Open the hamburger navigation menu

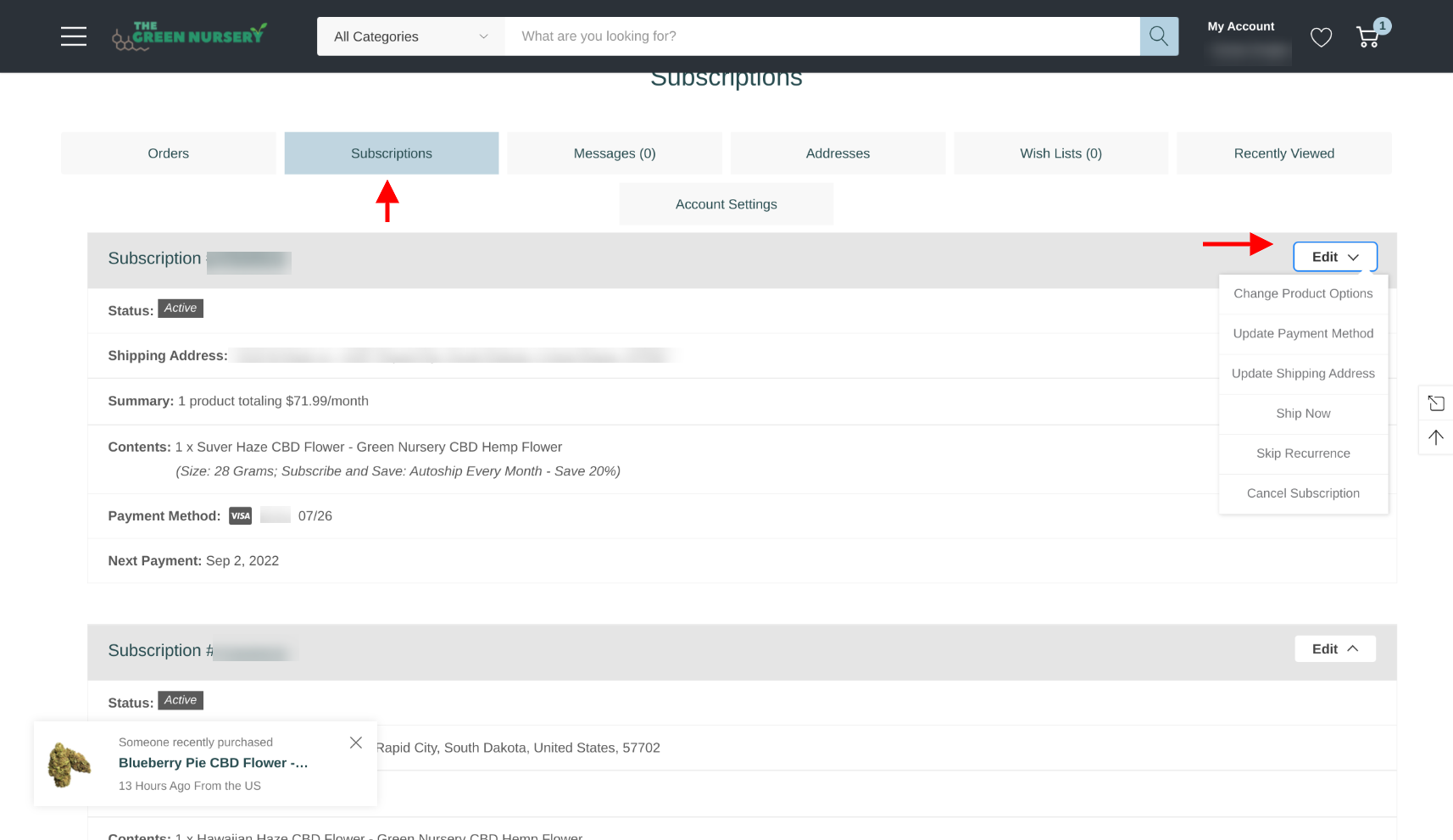pyautogui.click(x=74, y=36)
